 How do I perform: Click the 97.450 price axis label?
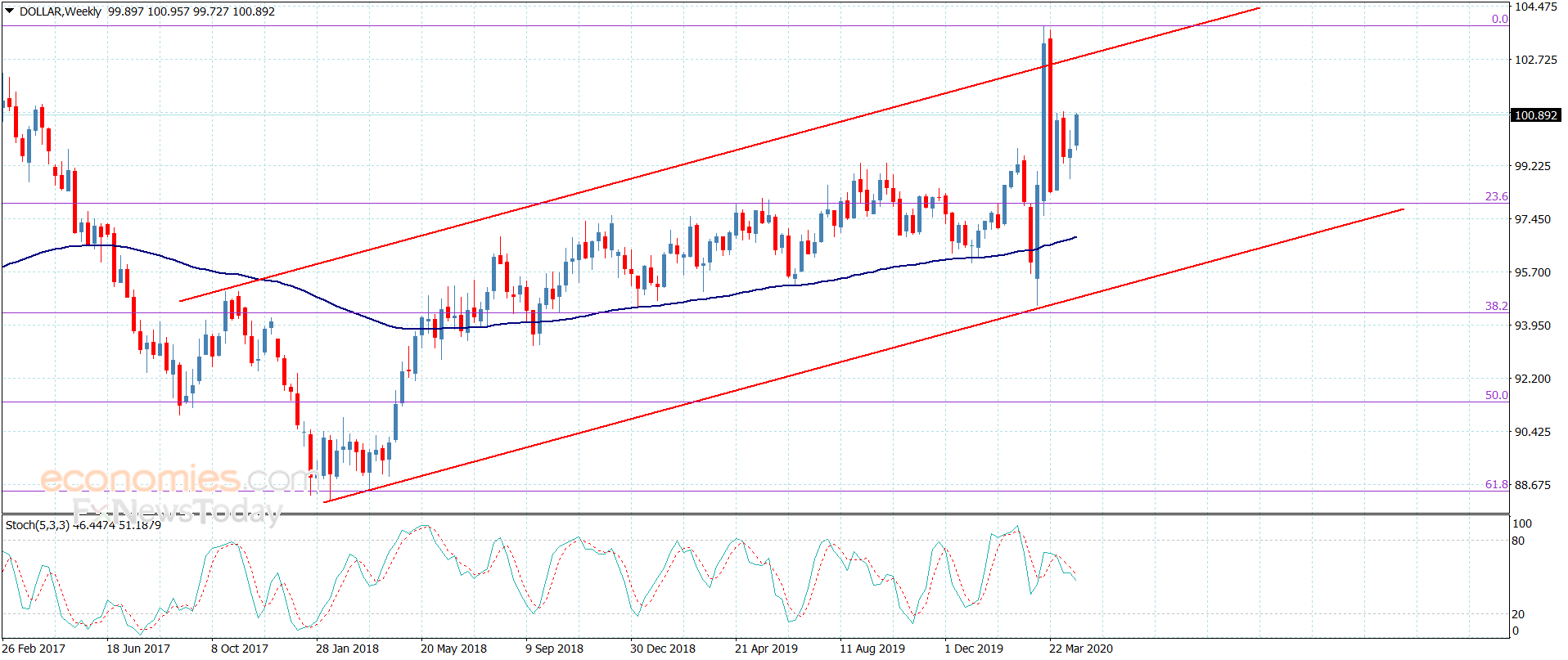coord(1533,219)
